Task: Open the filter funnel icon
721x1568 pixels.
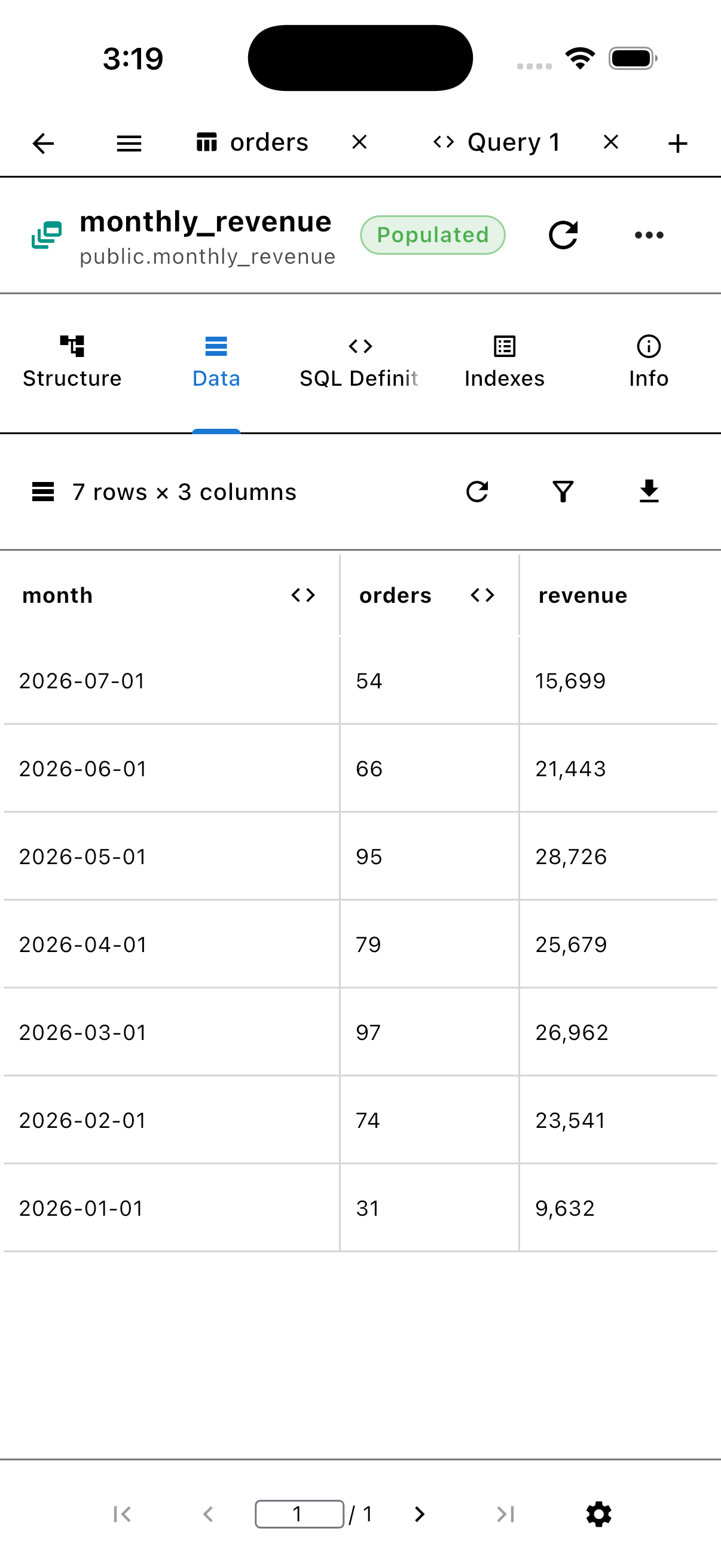Action: (563, 492)
